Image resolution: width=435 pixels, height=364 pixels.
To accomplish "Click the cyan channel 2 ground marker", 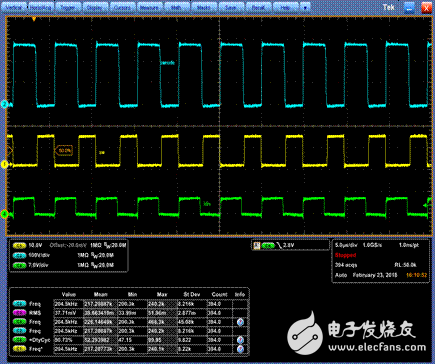I will click(x=4, y=104).
